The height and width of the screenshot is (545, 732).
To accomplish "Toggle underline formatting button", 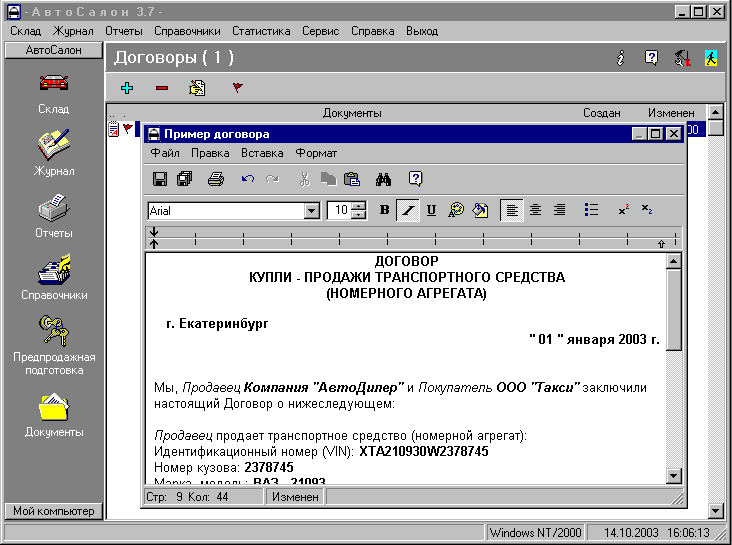I will 432,210.
